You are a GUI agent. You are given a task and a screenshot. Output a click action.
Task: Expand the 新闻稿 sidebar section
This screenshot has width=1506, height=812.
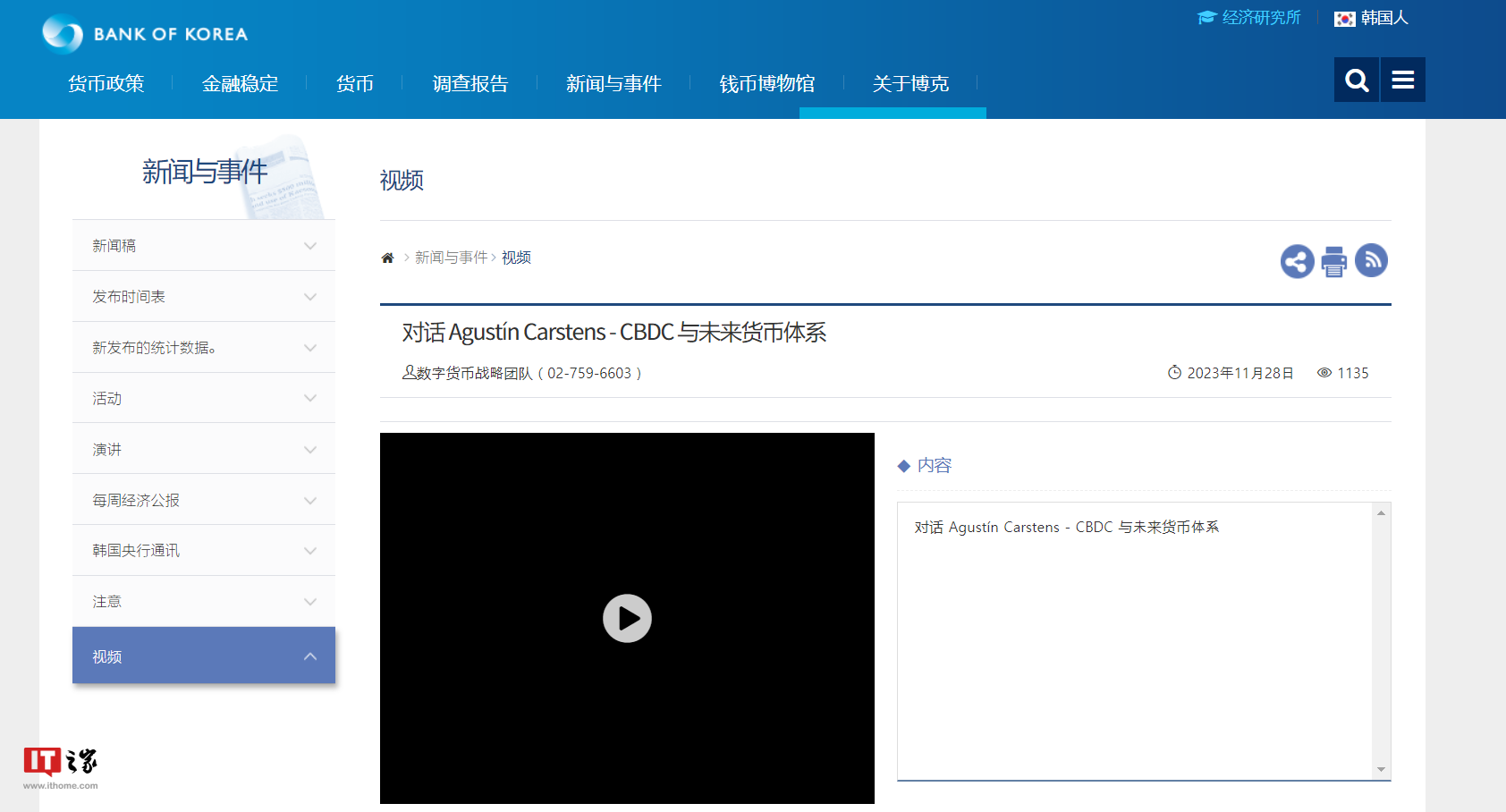(203, 245)
